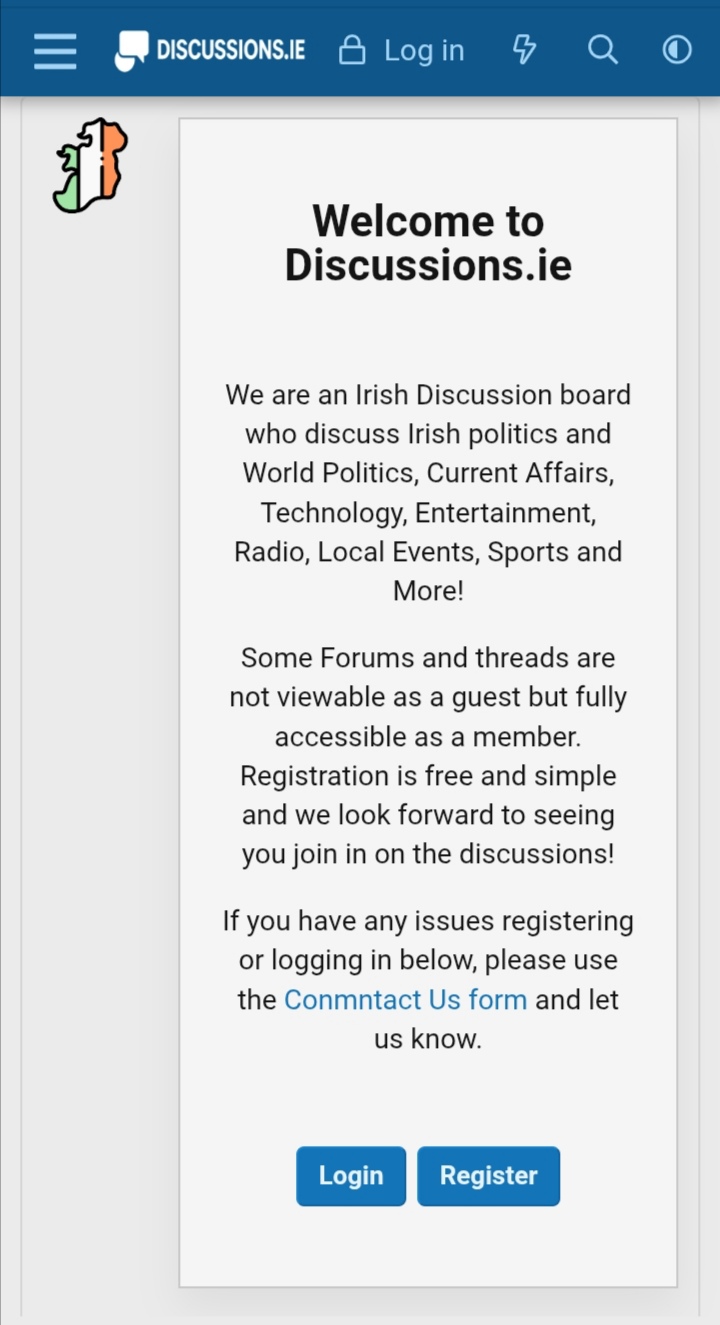This screenshot has width=720, height=1325.
Task: Open What's New lightning bolt icon
Action: 524,49
